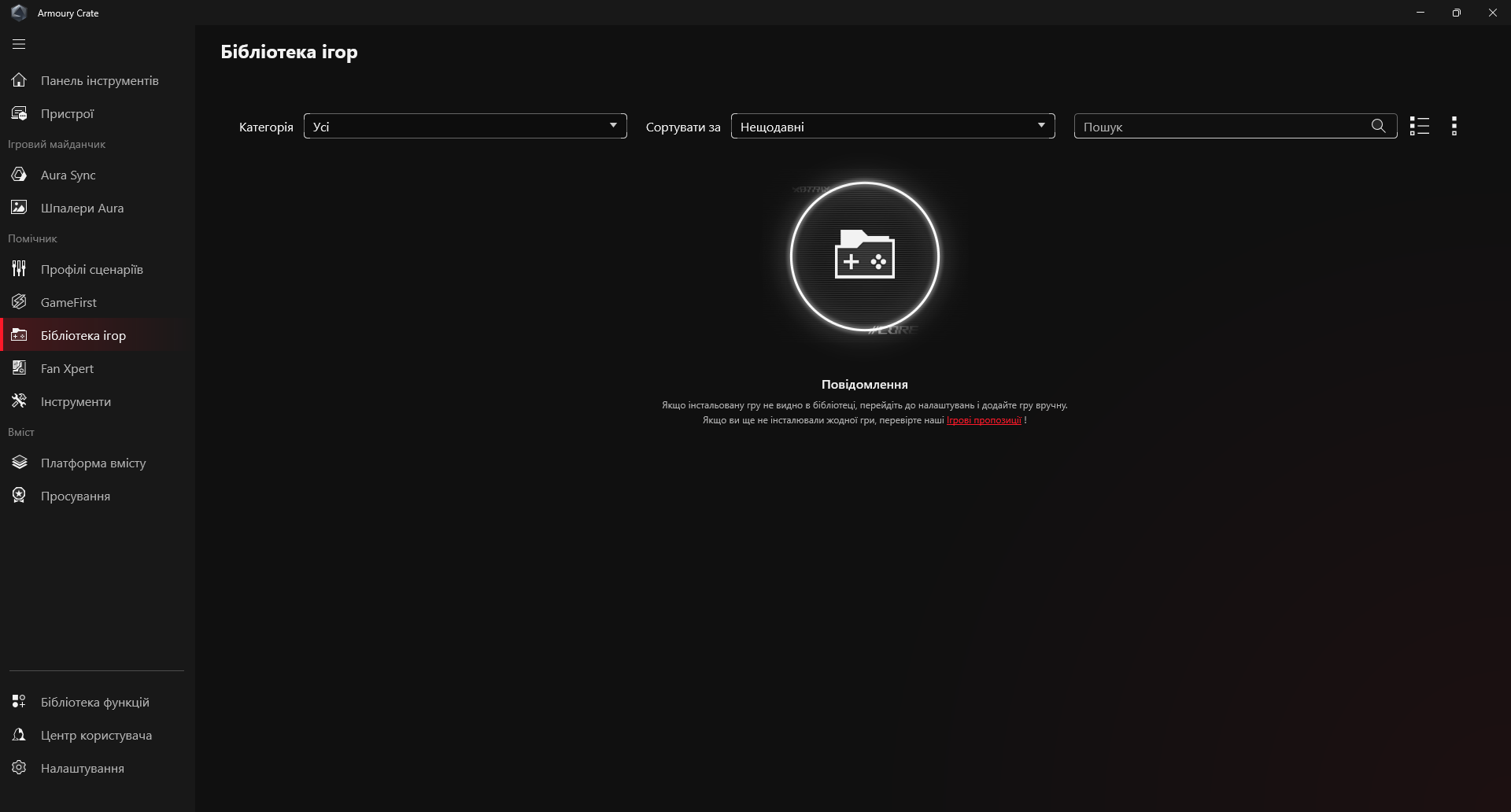Screen dimensions: 1511x812
Task: Click the Категорія label
Action: (266, 127)
